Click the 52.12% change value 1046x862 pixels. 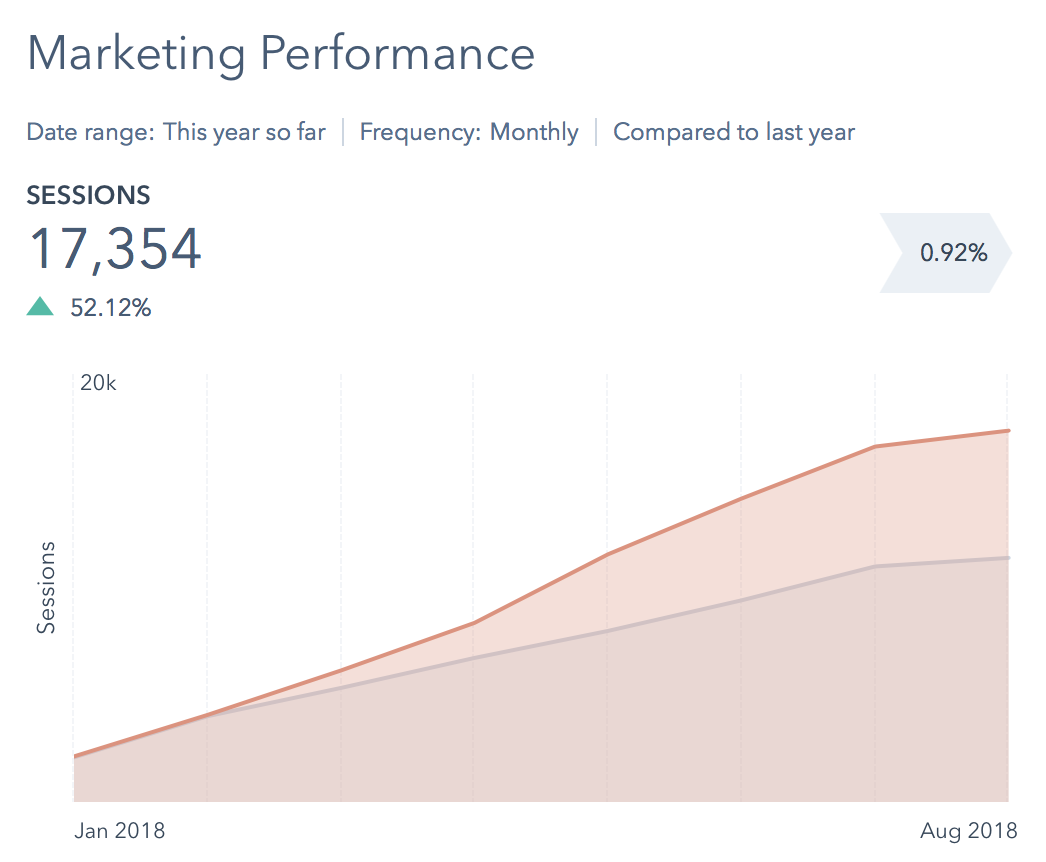110,308
